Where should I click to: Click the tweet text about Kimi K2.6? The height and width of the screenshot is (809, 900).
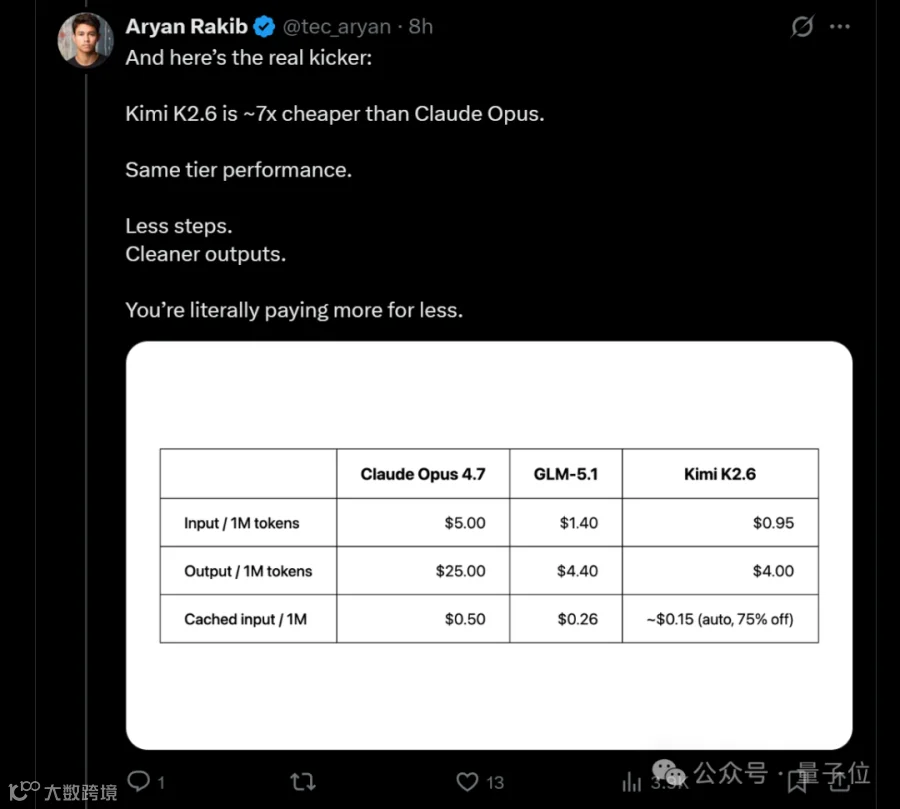[x=335, y=113]
